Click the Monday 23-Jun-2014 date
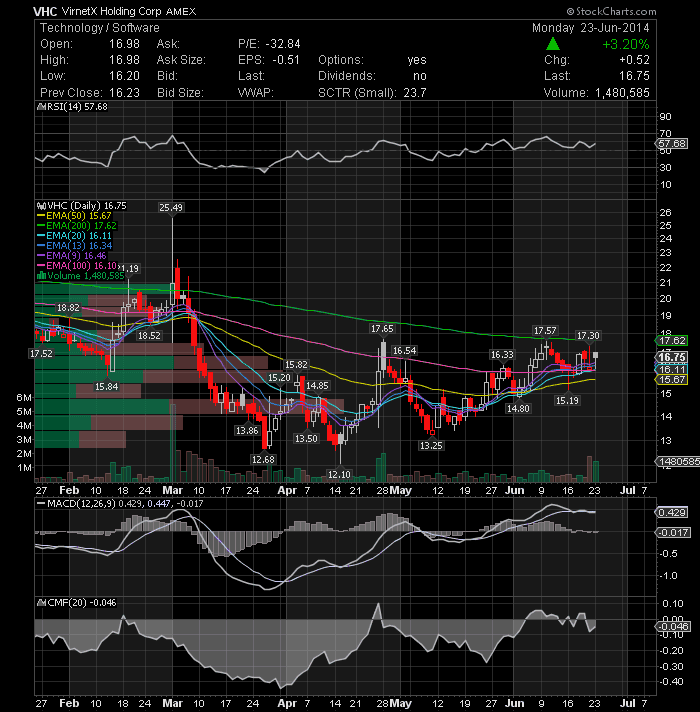The width and height of the screenshot is (700, 712). 591,28
